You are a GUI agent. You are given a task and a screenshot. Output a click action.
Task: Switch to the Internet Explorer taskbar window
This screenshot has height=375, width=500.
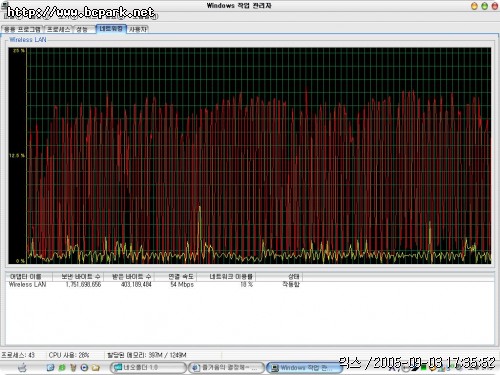point(226,368)
